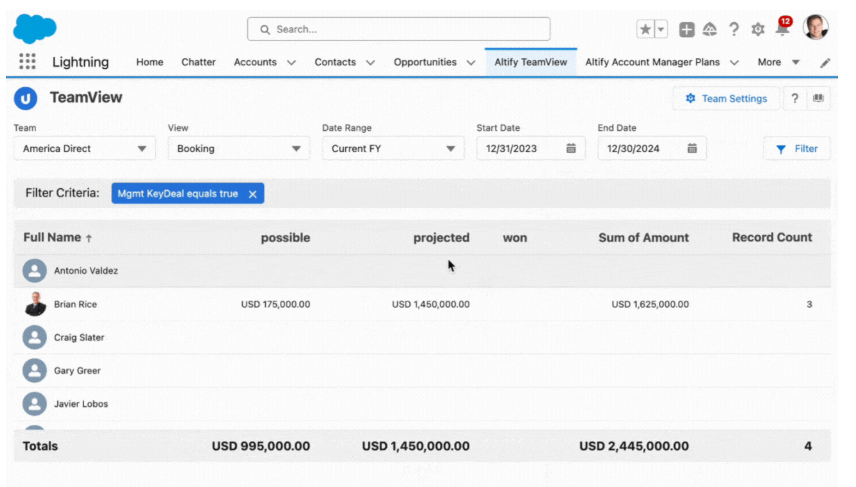856x487 pixels.
Task: Click the Mgmt KeyDeal equals true chip
Action: point(188,193)
